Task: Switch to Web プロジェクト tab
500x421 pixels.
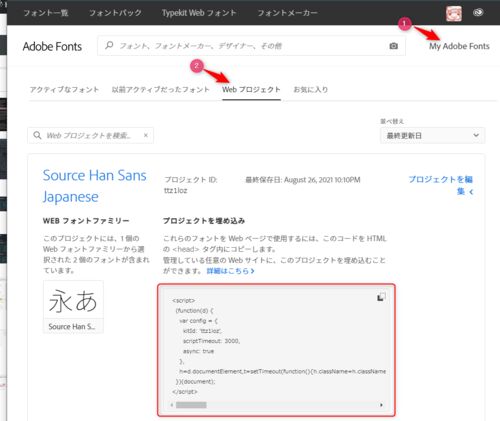Action: pos(251,90)
